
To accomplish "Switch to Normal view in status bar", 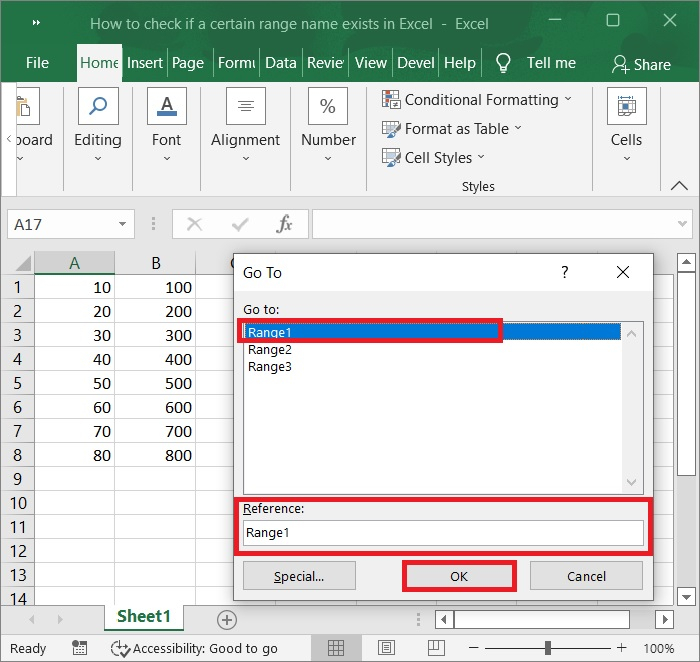I will click(336, 648).
